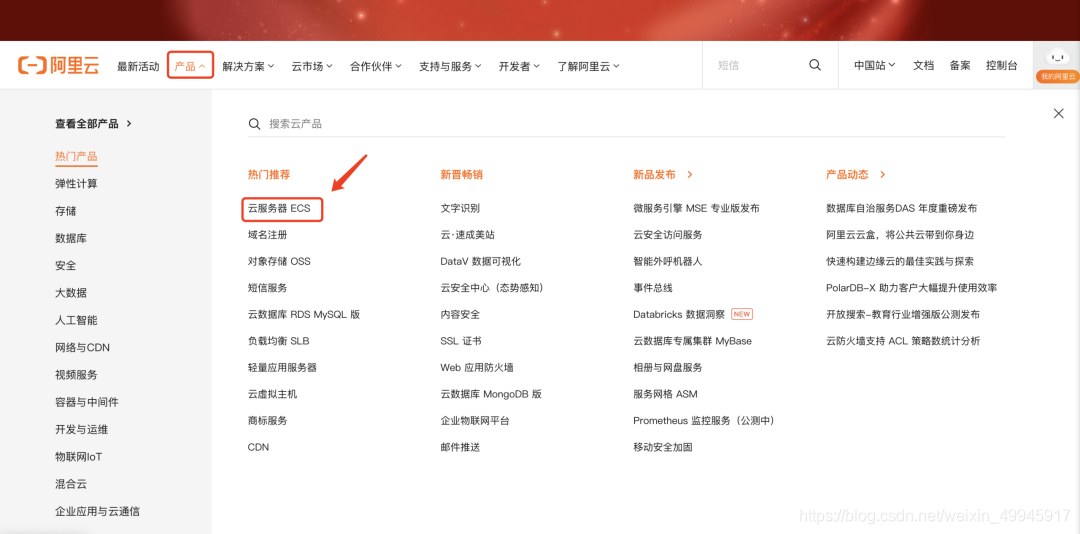Screen dimensions: 1080x534
Task: Open 云虚拟主机 product
Action: (x=273, y=394)
